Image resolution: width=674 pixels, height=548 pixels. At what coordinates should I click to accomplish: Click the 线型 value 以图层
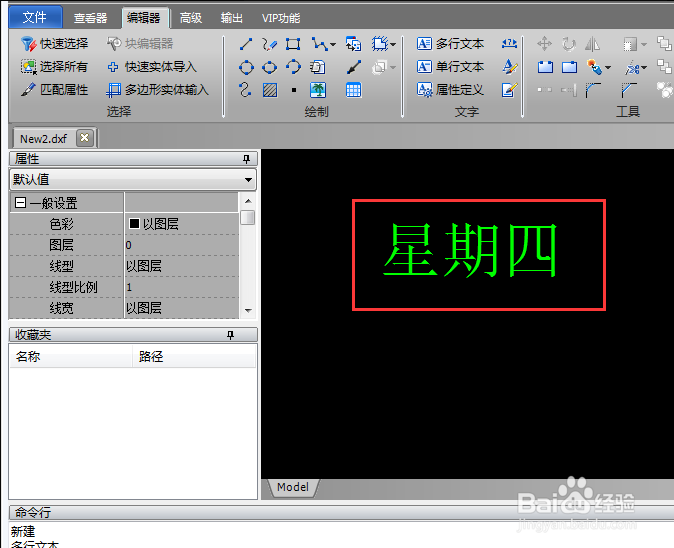pyautogui.click(x=181, y=266)
